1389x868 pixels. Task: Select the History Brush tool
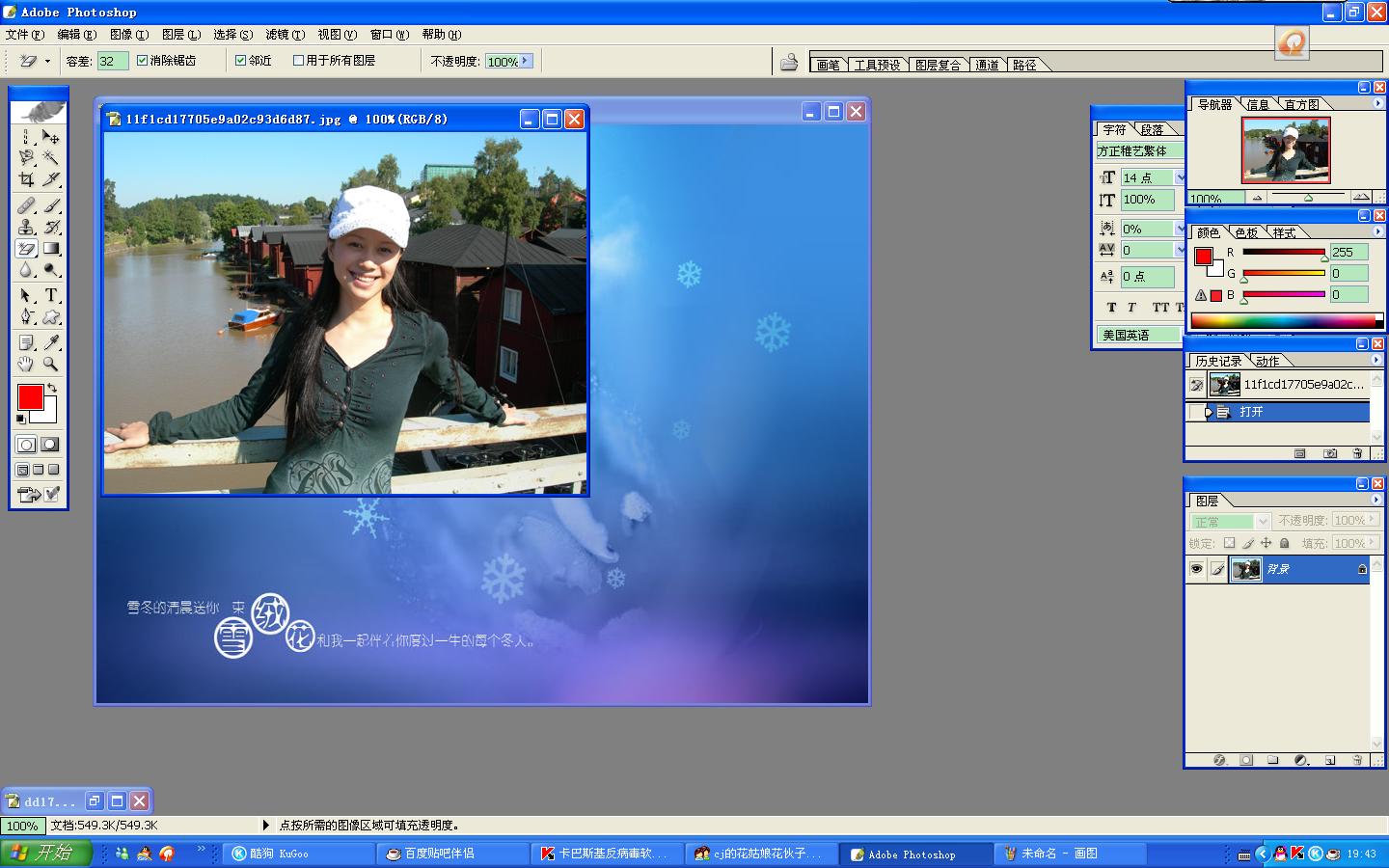pos(51,226)
